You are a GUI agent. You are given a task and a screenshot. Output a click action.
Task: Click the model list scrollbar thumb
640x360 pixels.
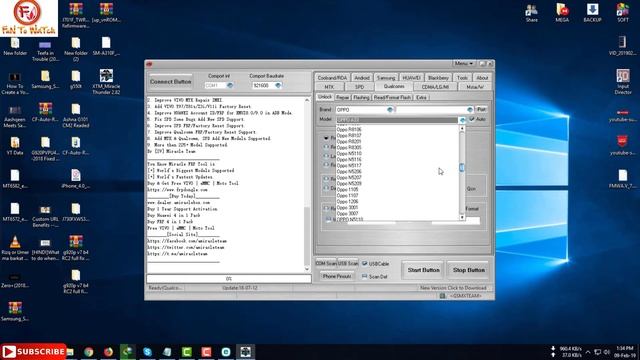click(x=462, y=167)
